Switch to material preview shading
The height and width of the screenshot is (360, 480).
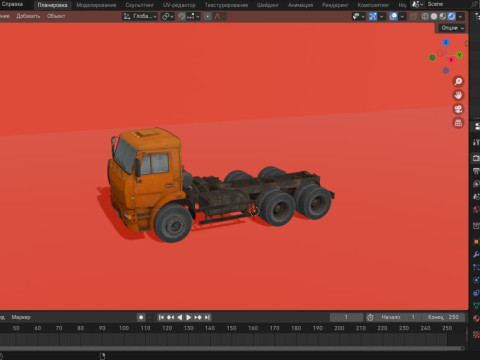click(x=443, y=16)
